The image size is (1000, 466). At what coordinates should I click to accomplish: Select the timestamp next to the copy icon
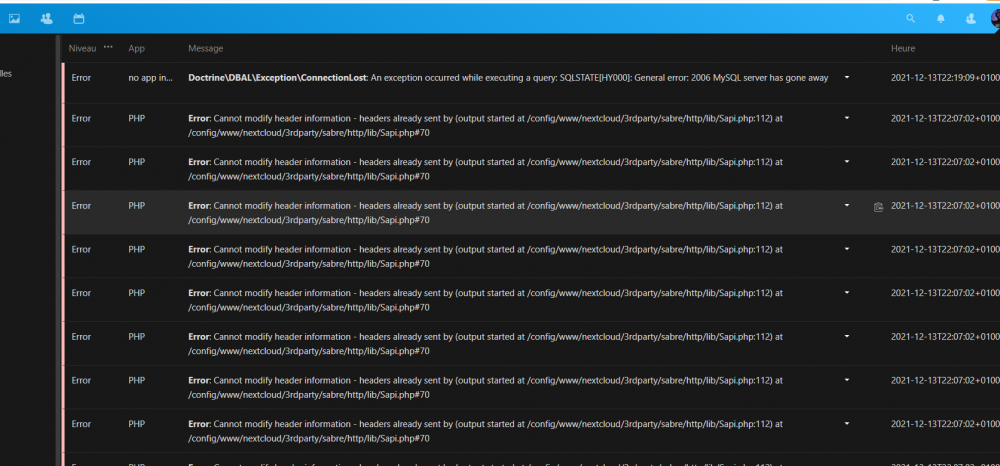(945, 206)
